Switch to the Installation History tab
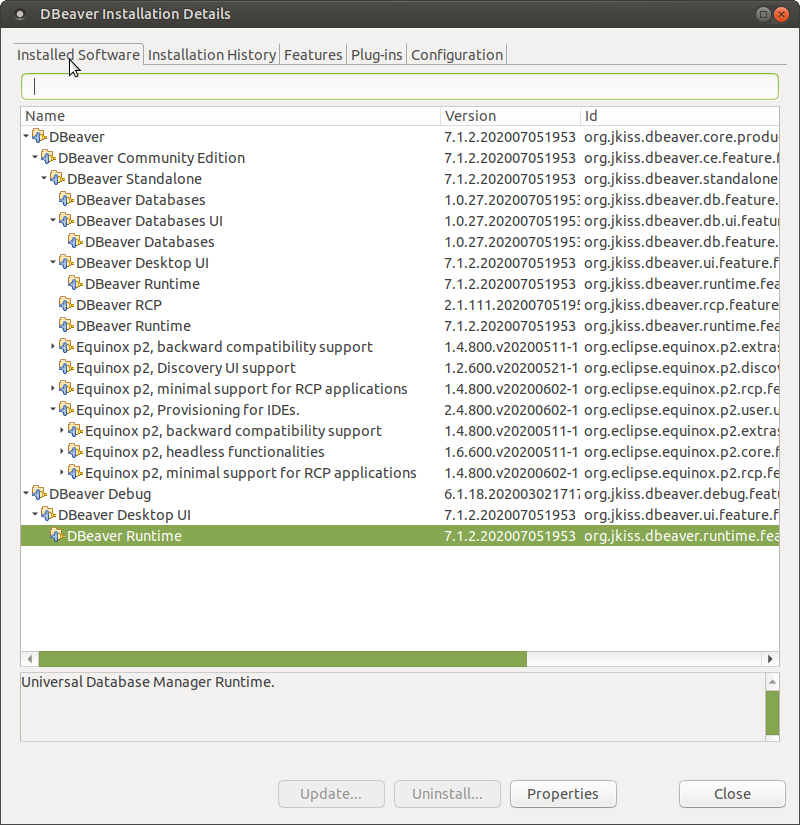Screen dimensions: 800x825 pyautogui.click(x=211, y=55)
